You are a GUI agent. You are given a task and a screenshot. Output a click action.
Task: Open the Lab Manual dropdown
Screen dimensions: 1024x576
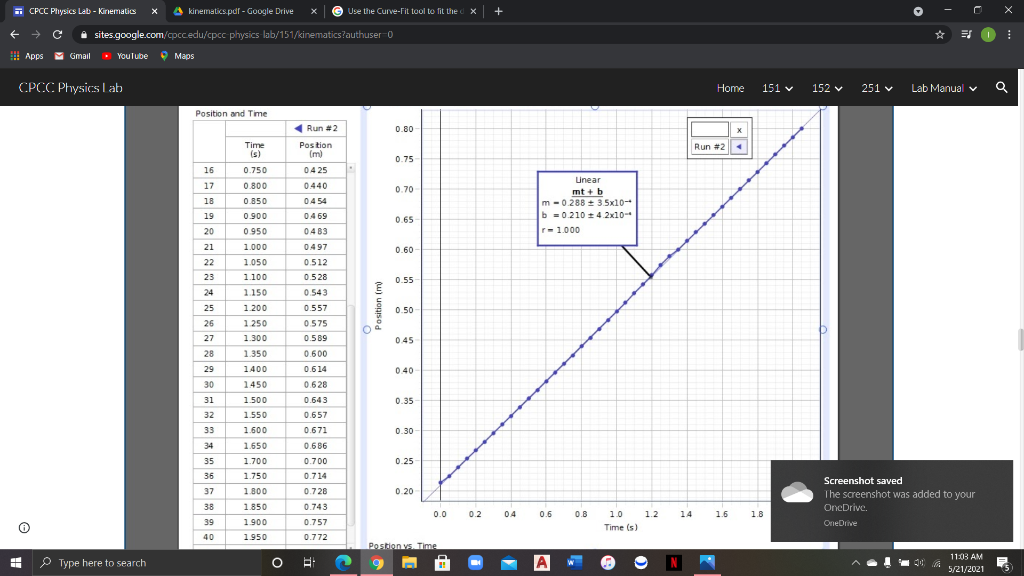tap(944, 88)
